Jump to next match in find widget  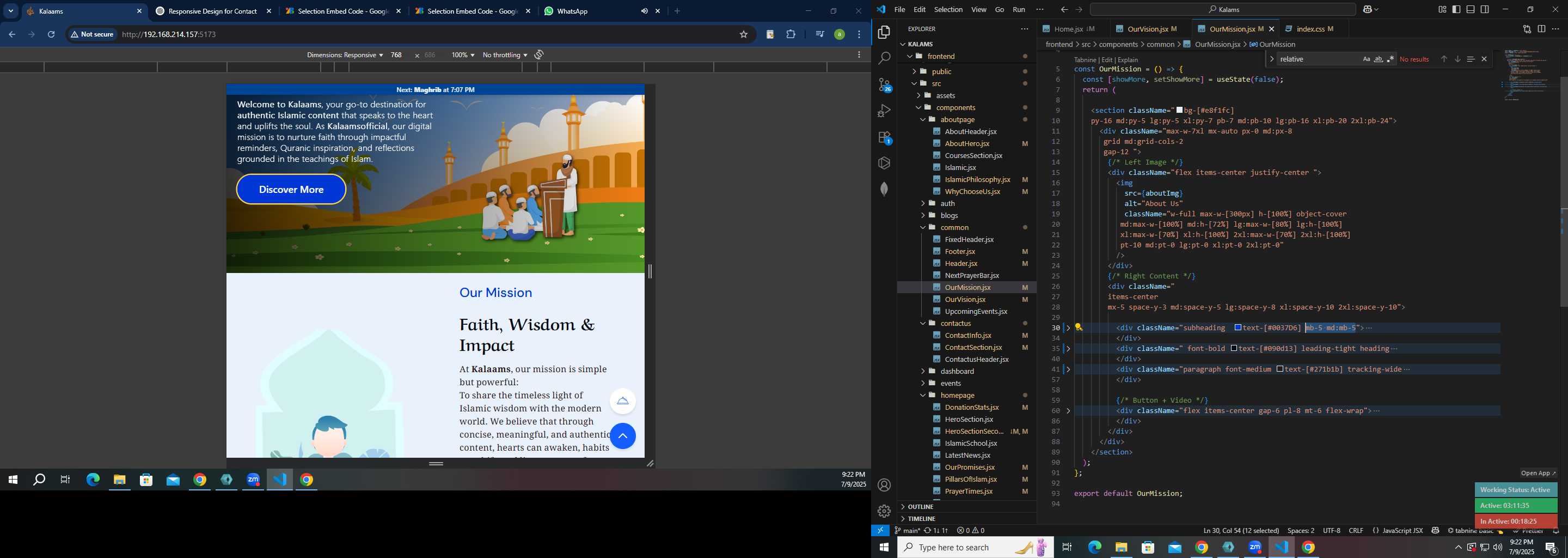pyautogui.click(x=1457, y=59)
